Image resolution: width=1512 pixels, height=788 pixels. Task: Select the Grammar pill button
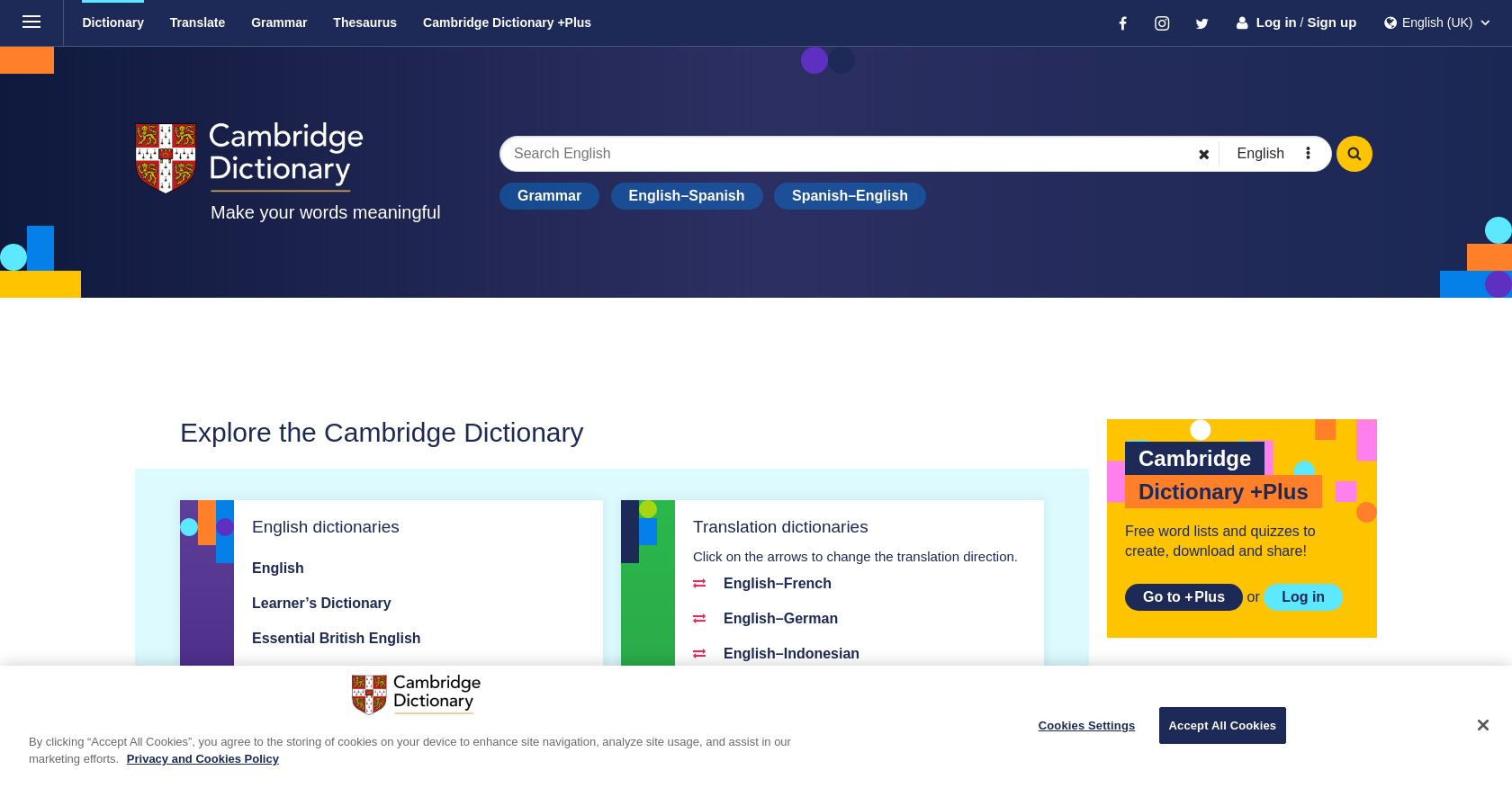coord(549,196)
